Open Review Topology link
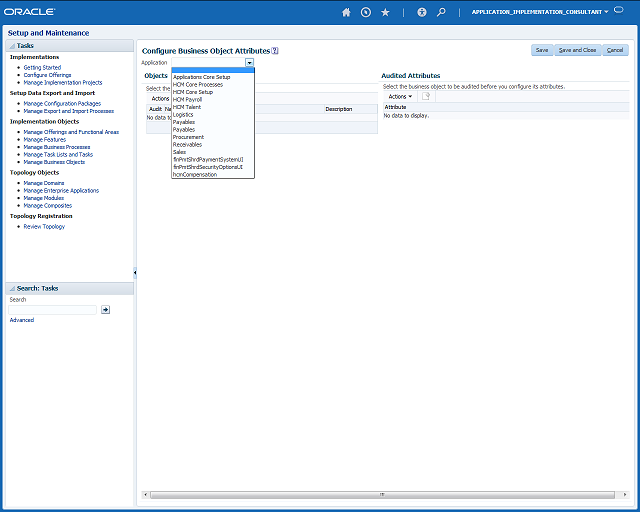Screen dimensions: 640x512 44,226
